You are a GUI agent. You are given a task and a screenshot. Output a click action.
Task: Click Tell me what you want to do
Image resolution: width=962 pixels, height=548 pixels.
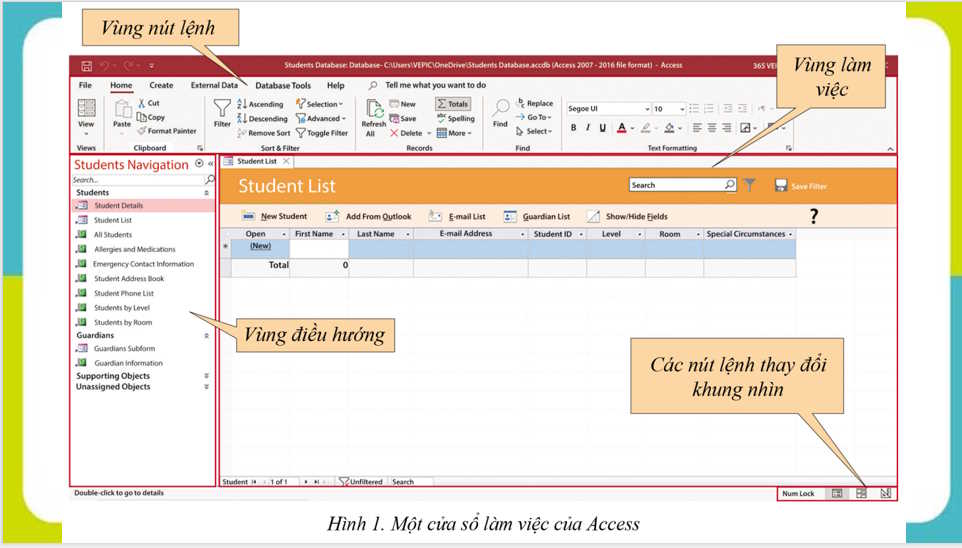435,85
